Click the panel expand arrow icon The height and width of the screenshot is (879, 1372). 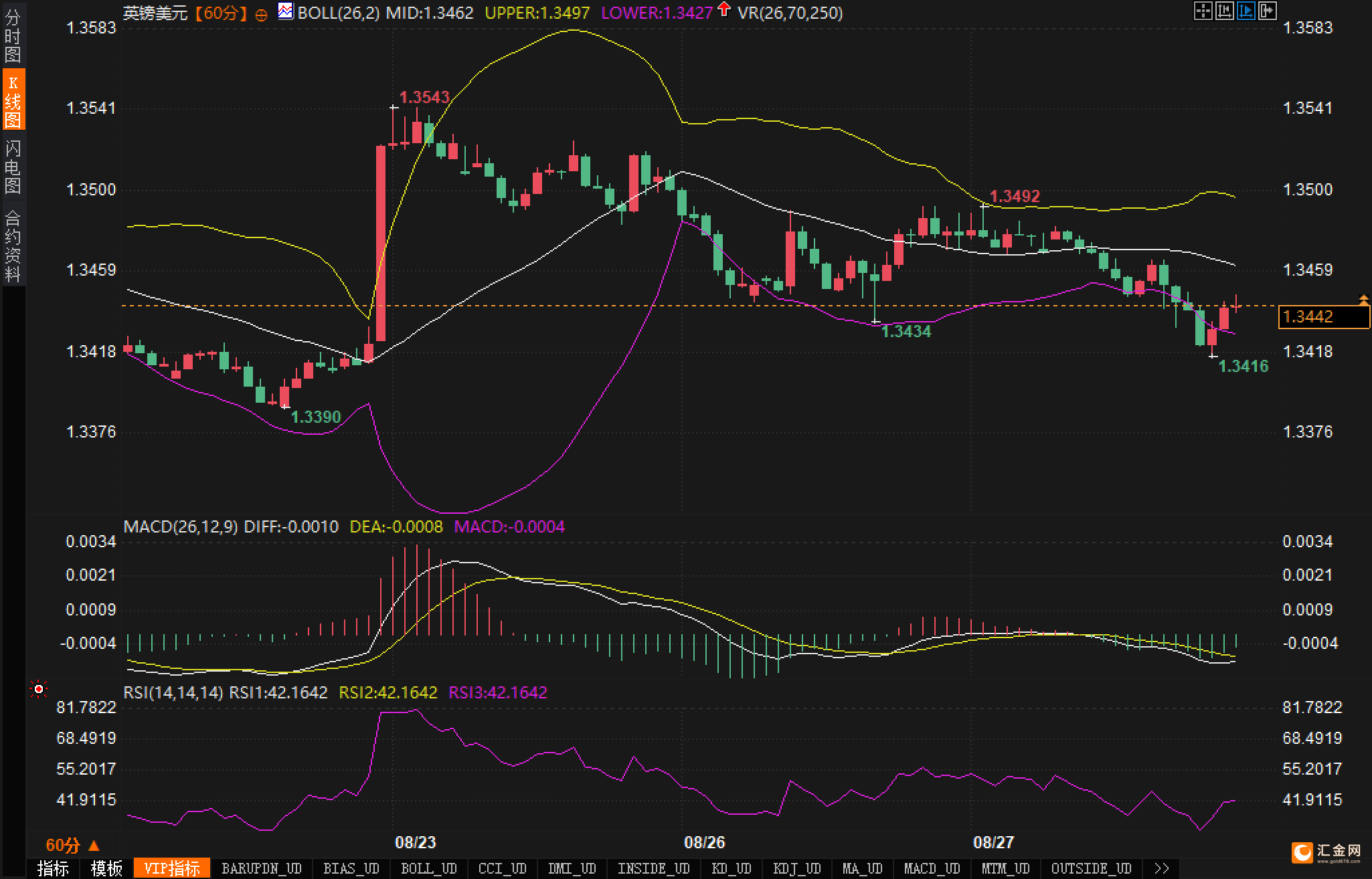[x=1267, y=11]
